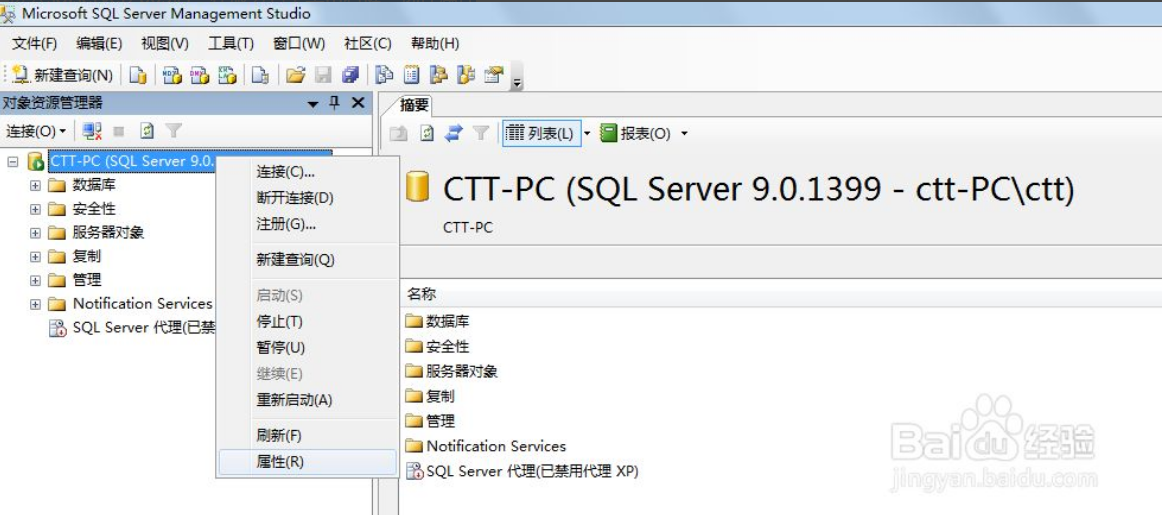Image resolution: width=1162 pixels, height=515 pixels.
Task: Switch to the 摘要 tab
Action: pyautogui.click(x=414, y=105)
